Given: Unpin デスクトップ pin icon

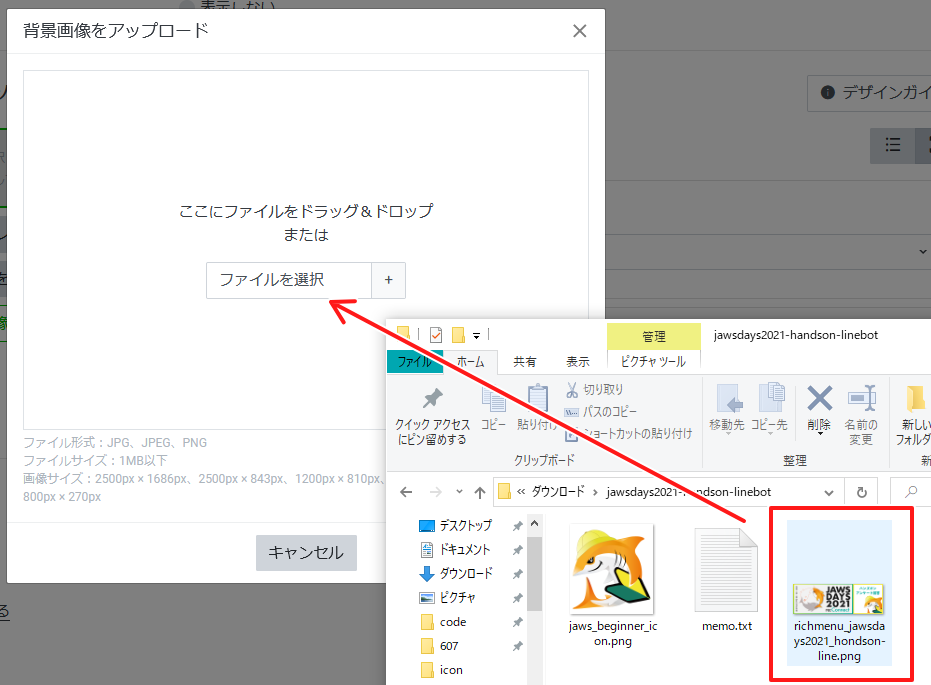Looking at the screenshot, I should [518, 526].
